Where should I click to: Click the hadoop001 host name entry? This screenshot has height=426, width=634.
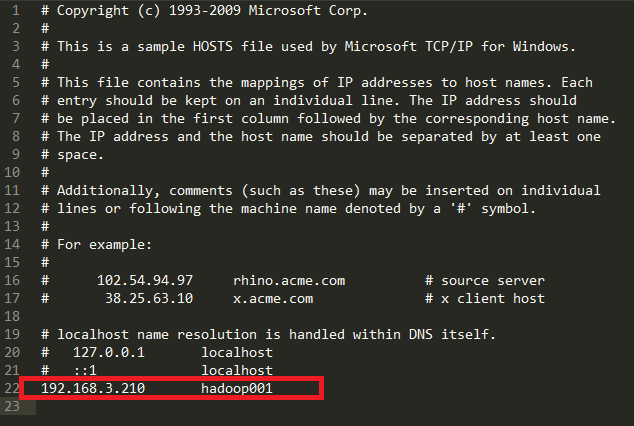point(236,388)
